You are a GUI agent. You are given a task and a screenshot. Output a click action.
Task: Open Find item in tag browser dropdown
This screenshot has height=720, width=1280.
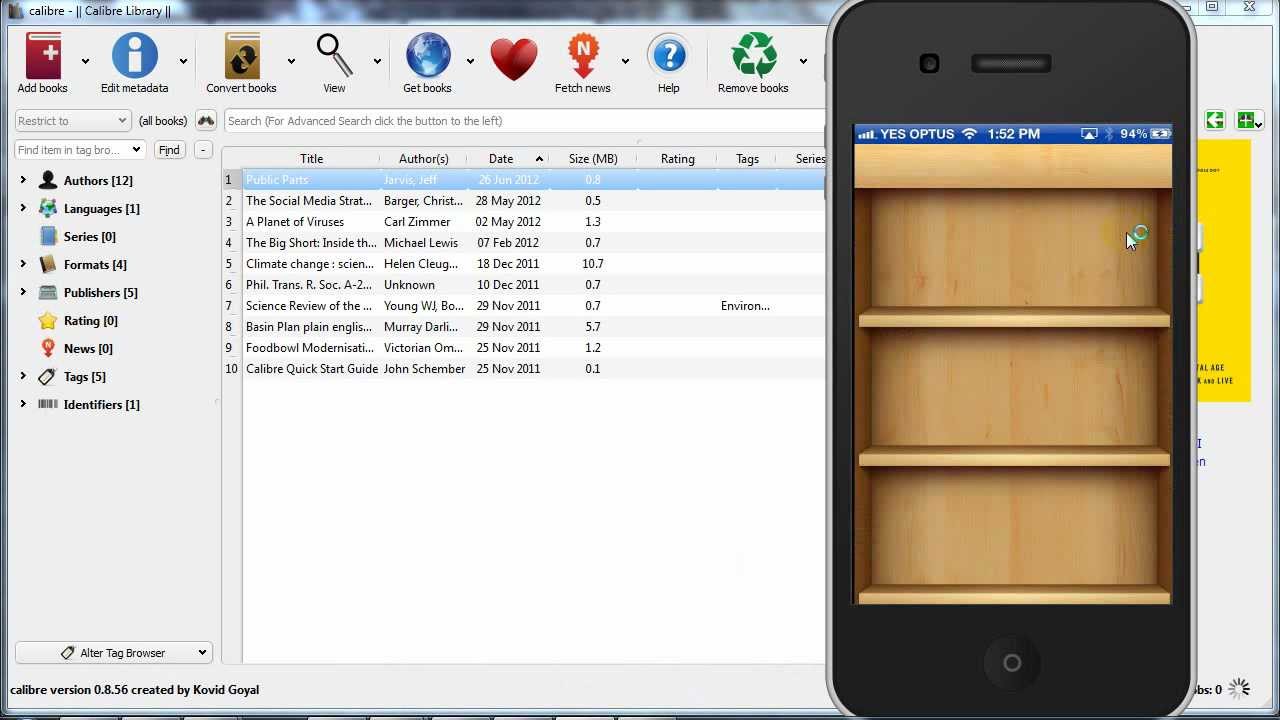tap(136, 150)
